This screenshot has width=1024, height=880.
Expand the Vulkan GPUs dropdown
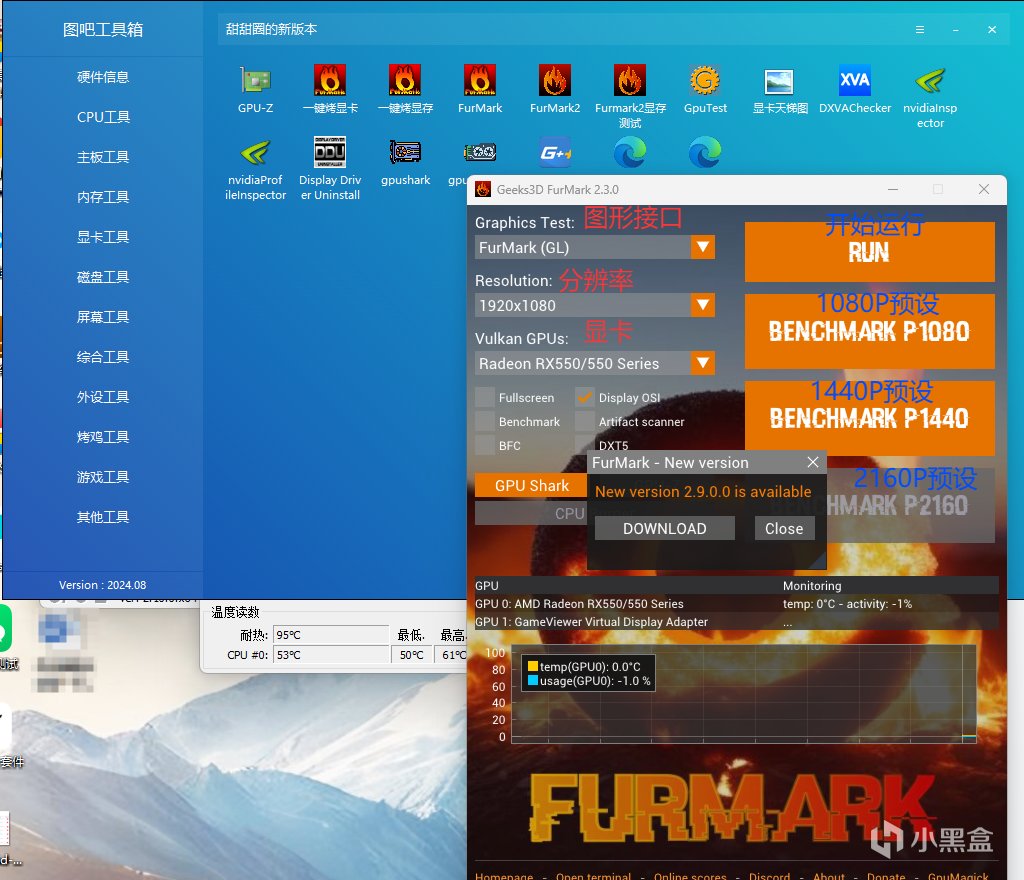703,363
